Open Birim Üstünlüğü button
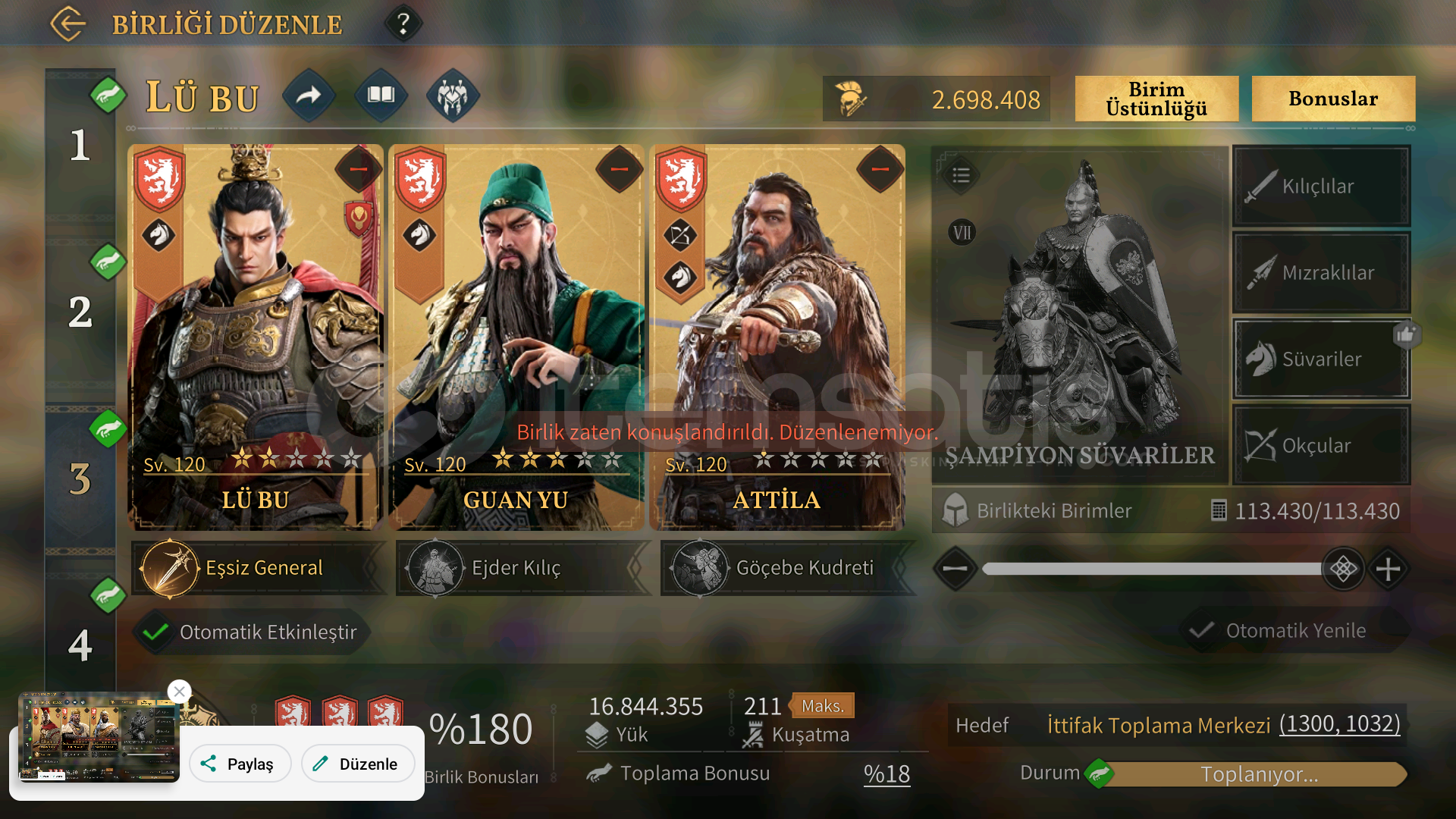Screen dimensions: 1456x819 [x=1156, y=99]
